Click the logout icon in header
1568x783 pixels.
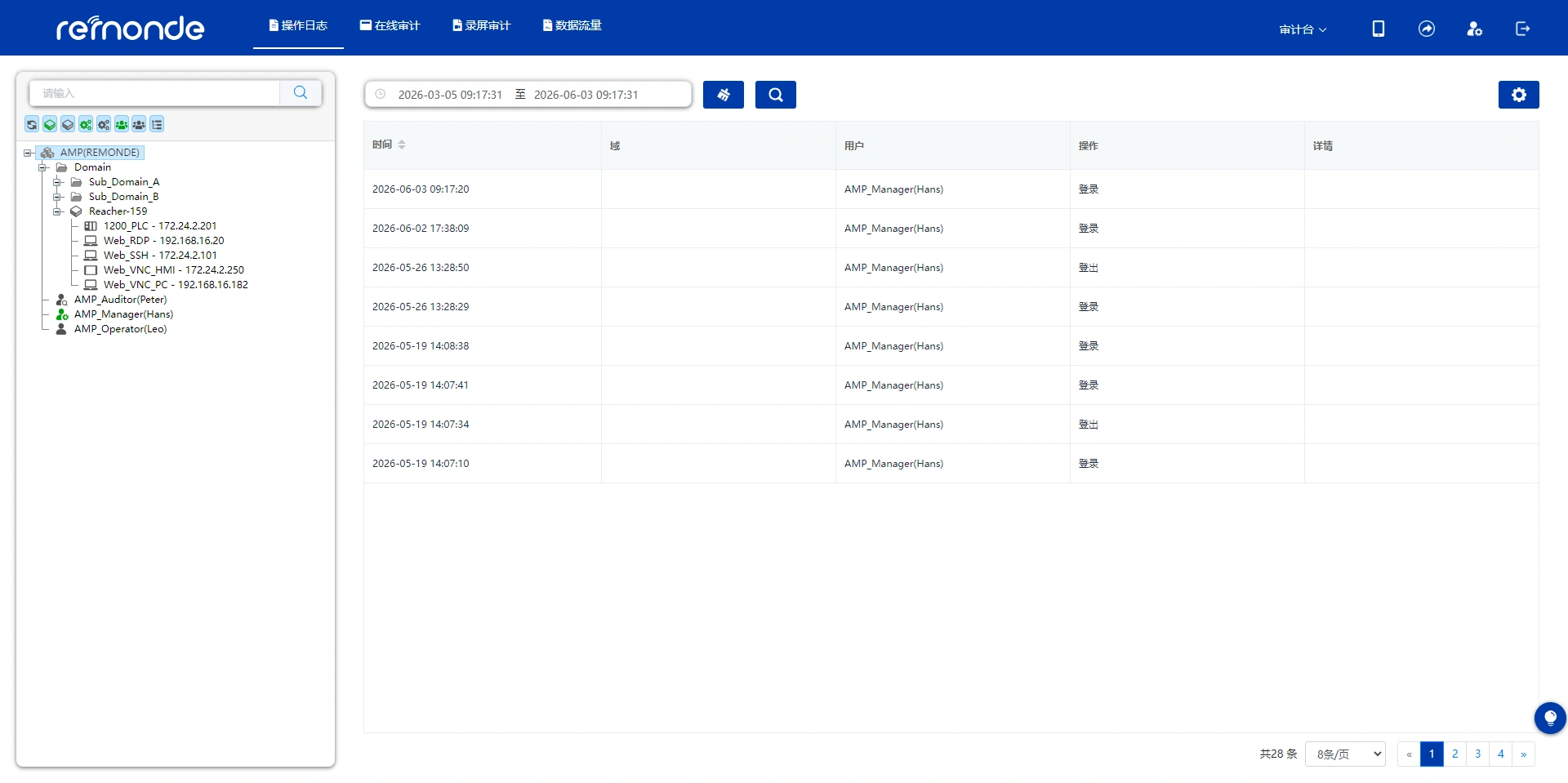(1523, 29)
